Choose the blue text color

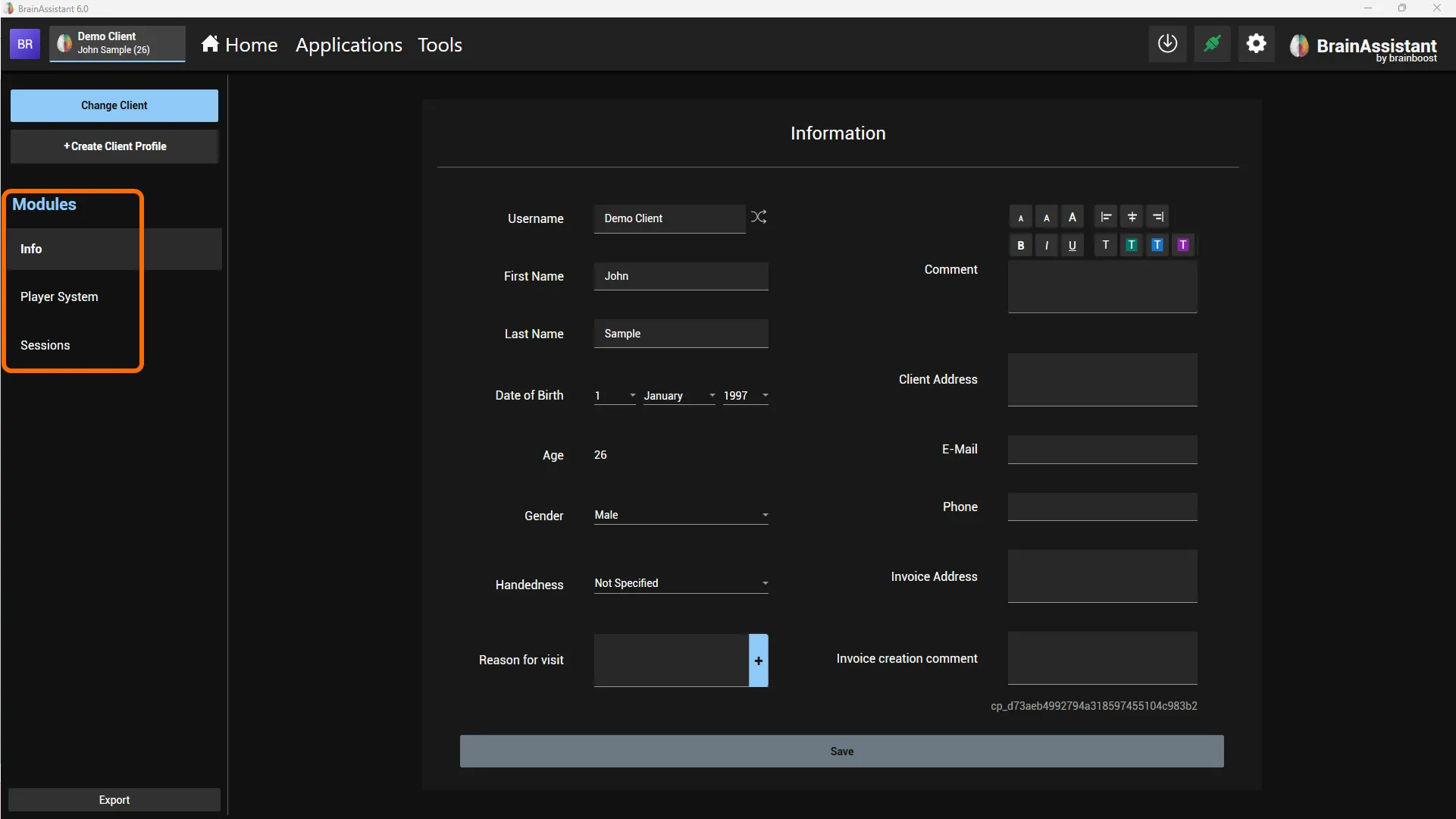tap(1157, 245)
